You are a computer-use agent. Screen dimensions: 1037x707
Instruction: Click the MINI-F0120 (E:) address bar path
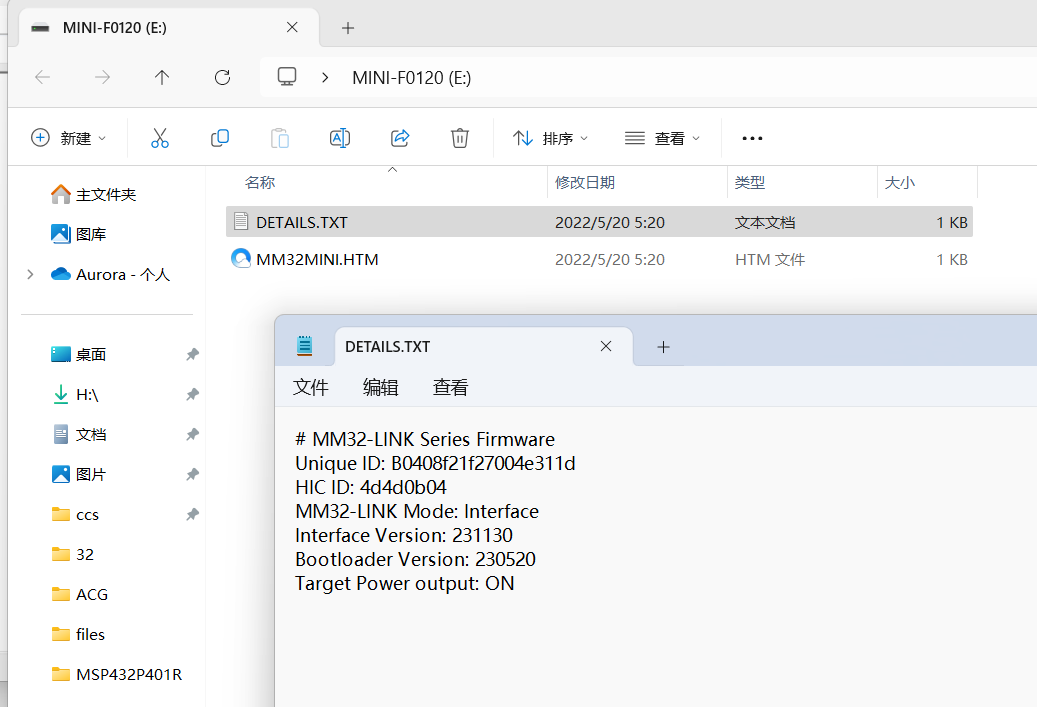411,77
